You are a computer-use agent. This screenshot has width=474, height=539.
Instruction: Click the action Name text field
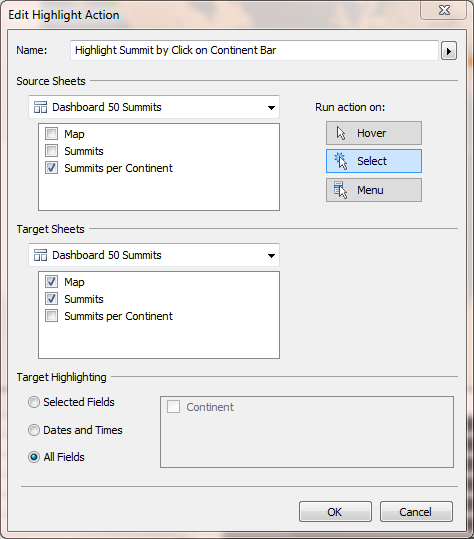tap(254, 51)
